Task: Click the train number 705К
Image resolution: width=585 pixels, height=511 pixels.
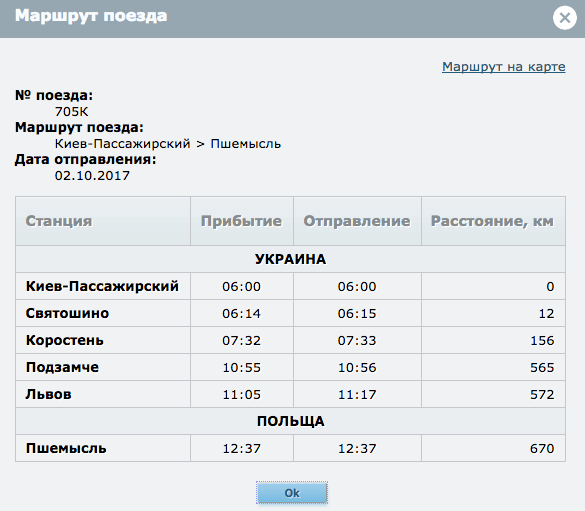Action: [x=71, y=112]
